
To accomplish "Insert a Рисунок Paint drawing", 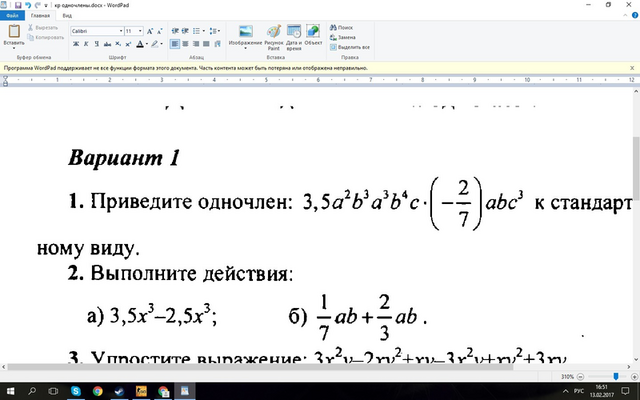I will (x=274, y=37).
